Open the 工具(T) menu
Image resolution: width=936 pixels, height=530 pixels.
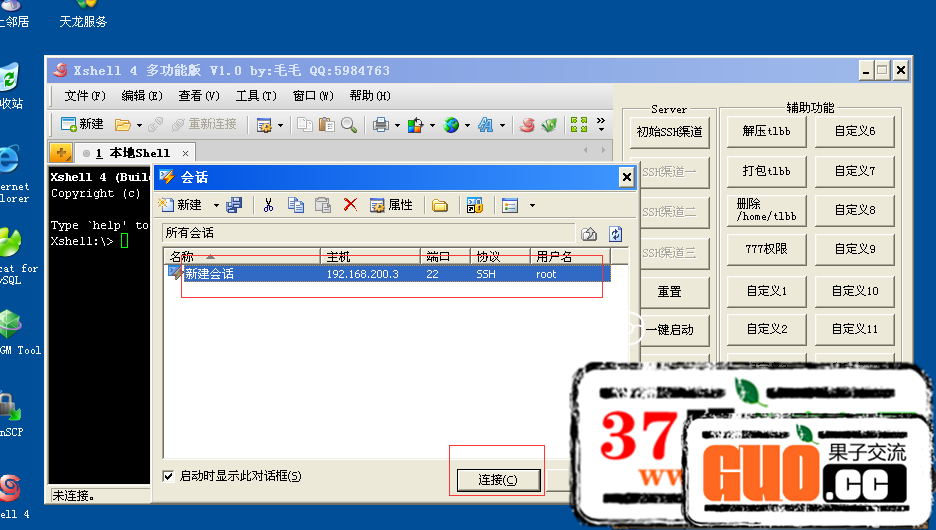(256, 96)
